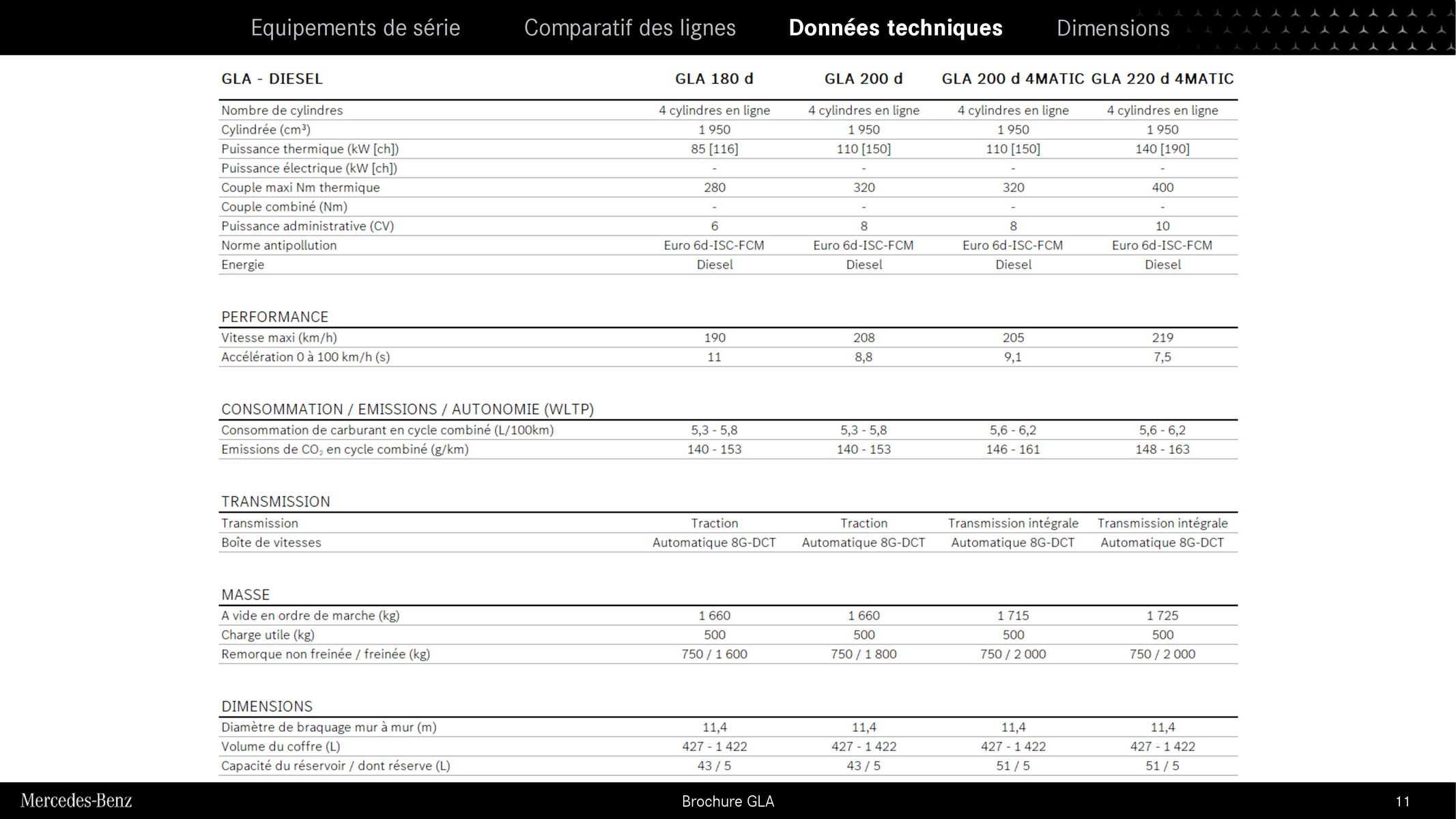Open the Equipements de série tab
Screen dimensions: 1456x819
pyautogui.click(x=355, y=28)
